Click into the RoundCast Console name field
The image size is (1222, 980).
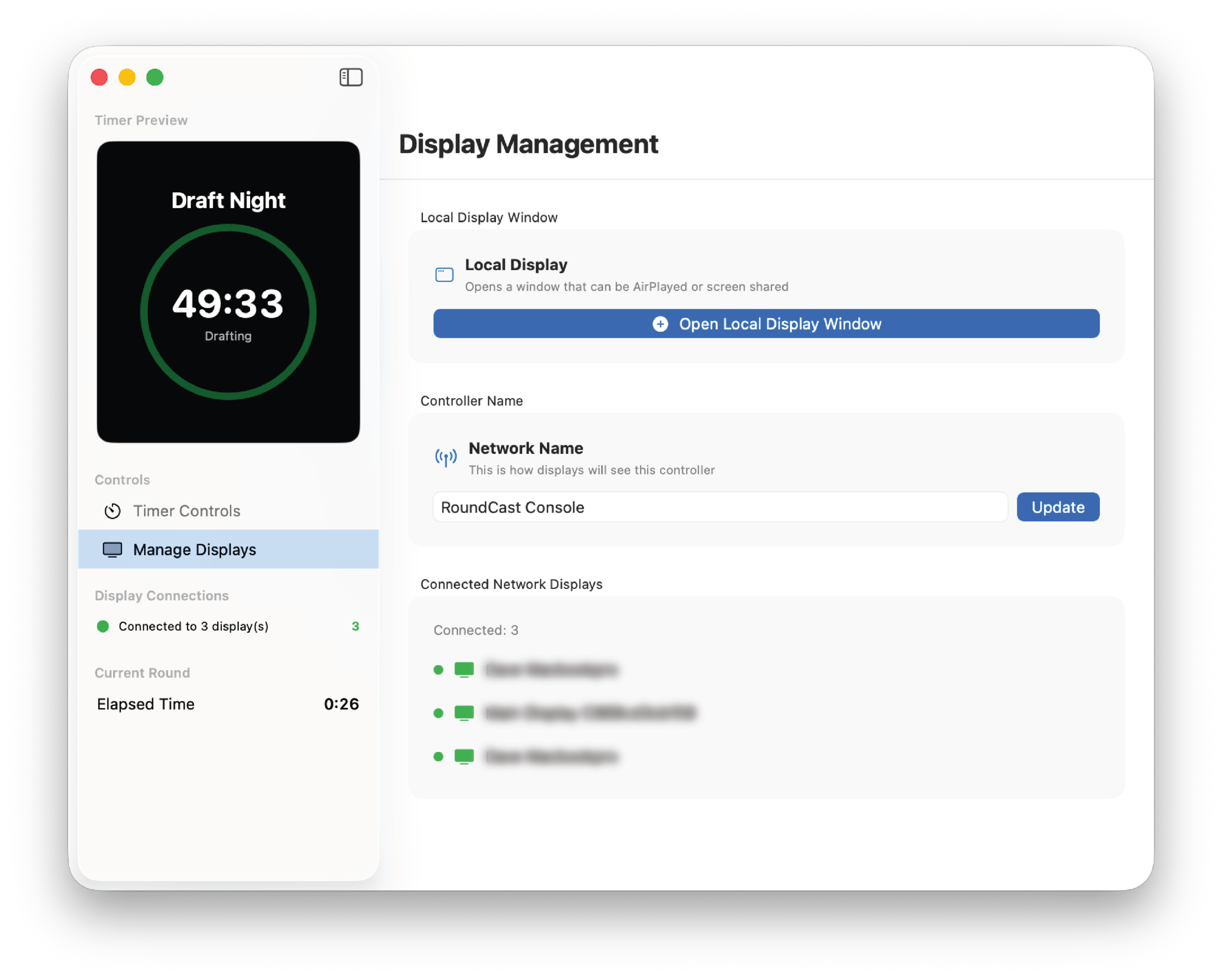coord(720,507)
